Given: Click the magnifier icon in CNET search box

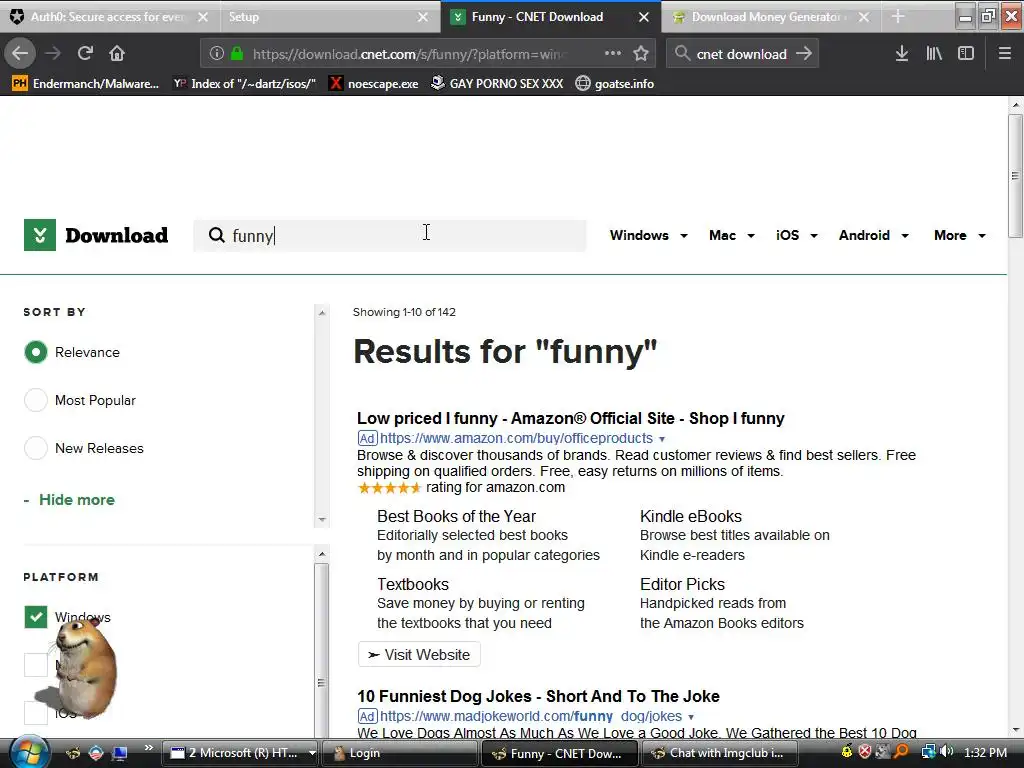Looking at the screenshot, I should coord(217,235).
